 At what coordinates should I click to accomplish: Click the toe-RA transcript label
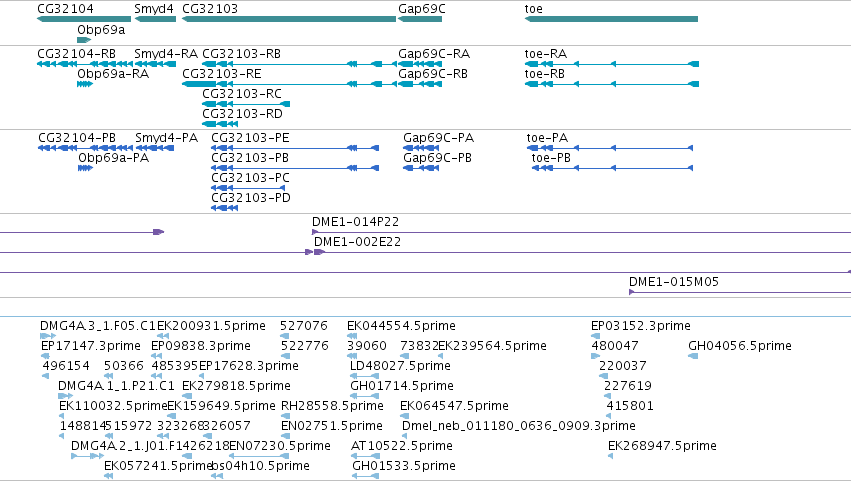(x=546, y=54)
